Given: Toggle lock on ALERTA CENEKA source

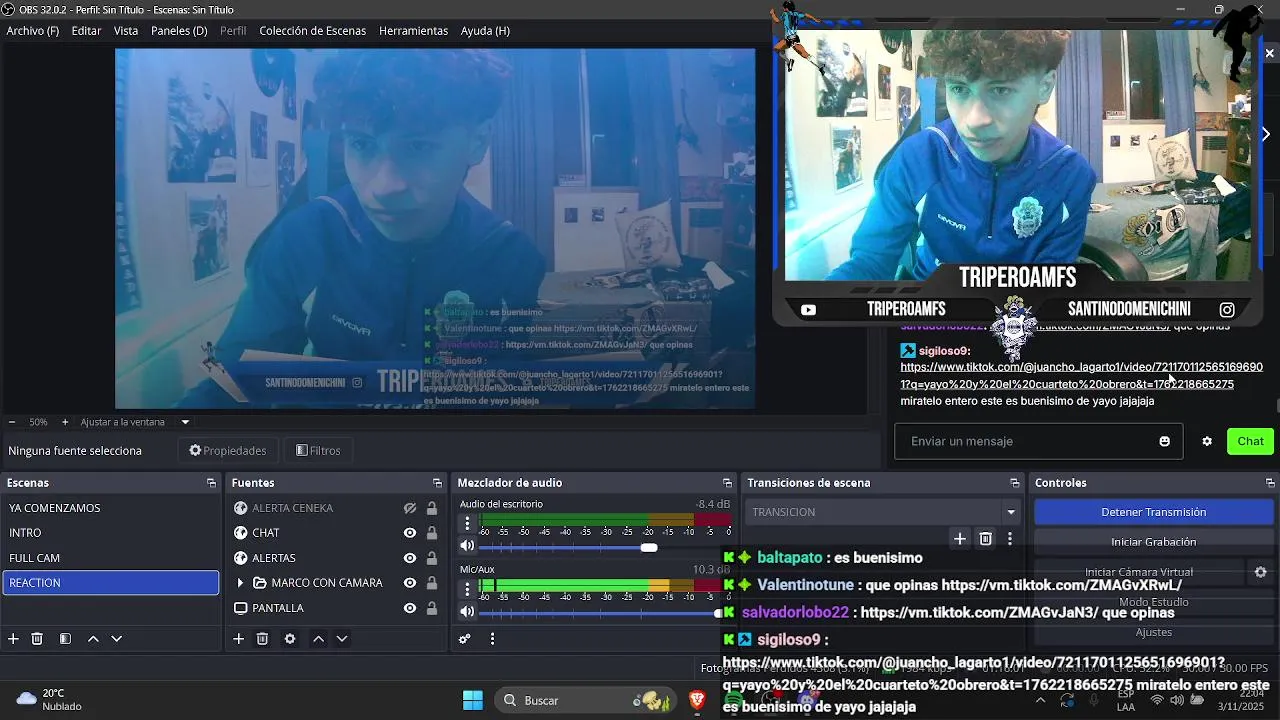Looking at the screenshot, I should coord(432,508).
